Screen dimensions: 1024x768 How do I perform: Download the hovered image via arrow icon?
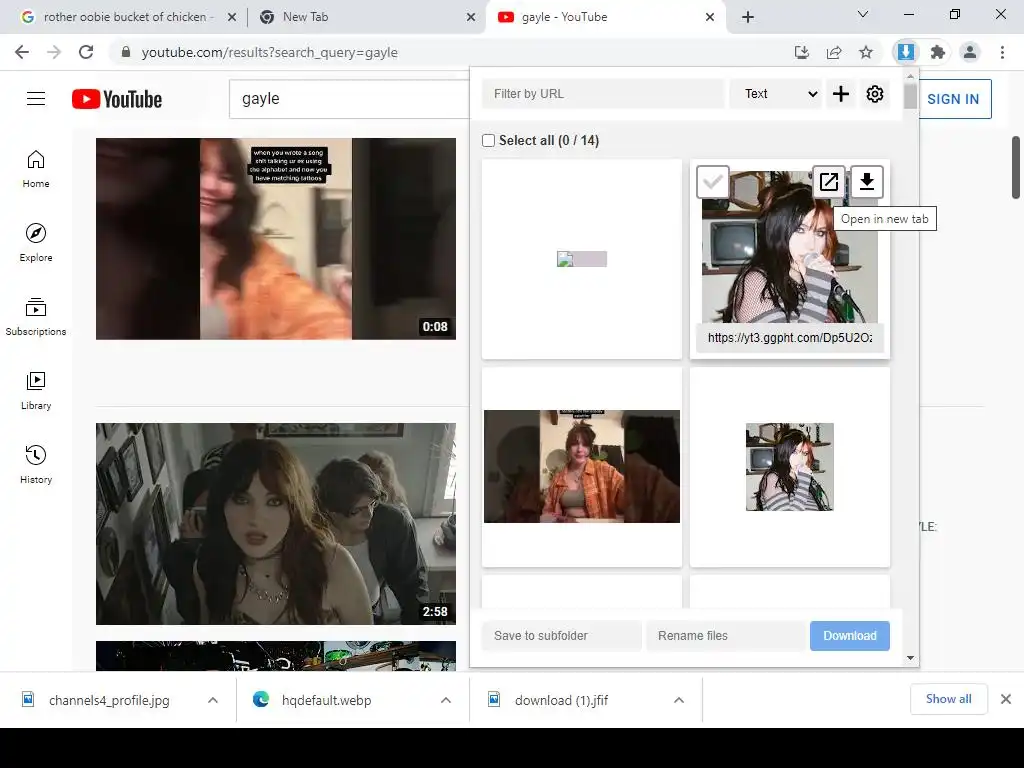click(867, 182)
